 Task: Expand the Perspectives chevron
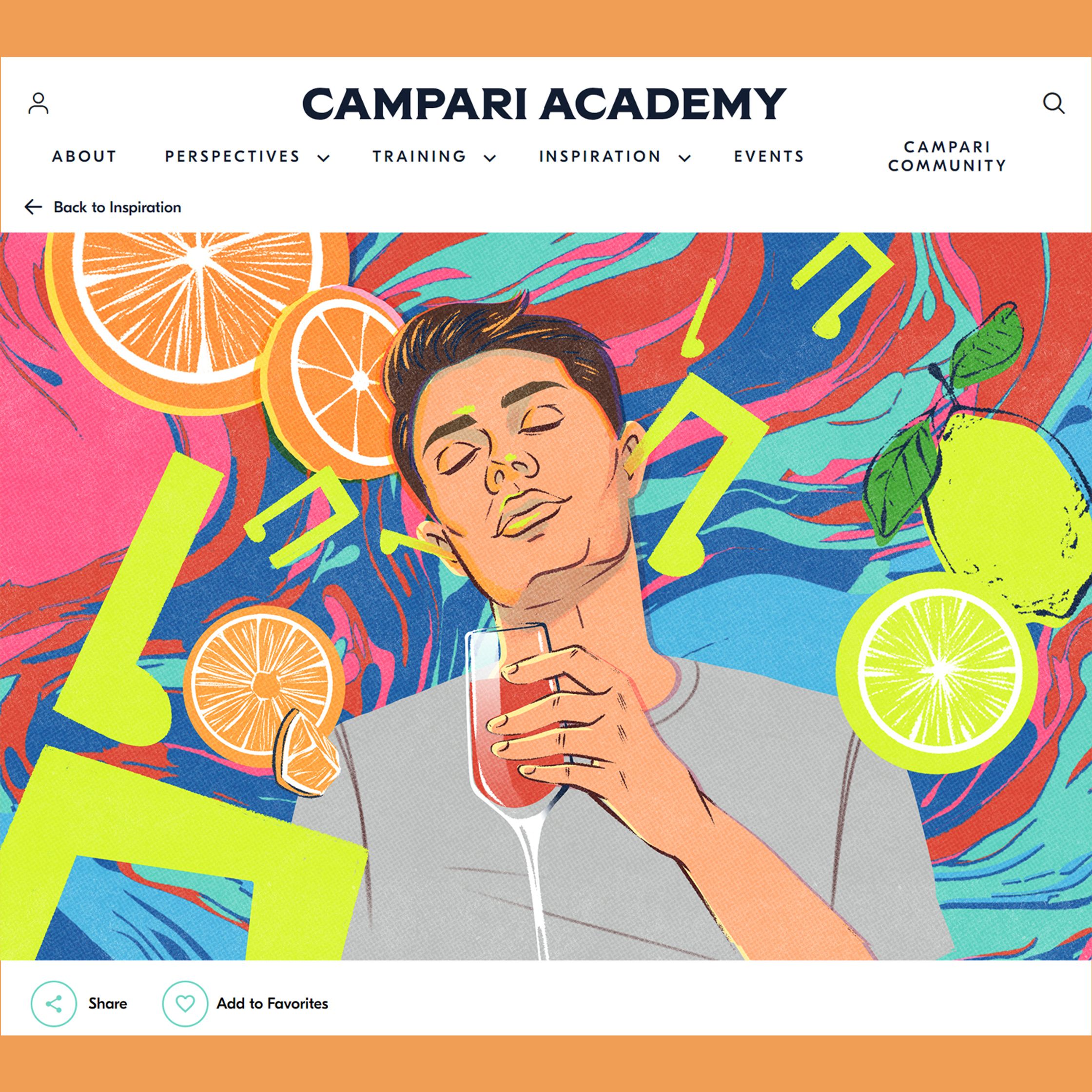(323, 157)
